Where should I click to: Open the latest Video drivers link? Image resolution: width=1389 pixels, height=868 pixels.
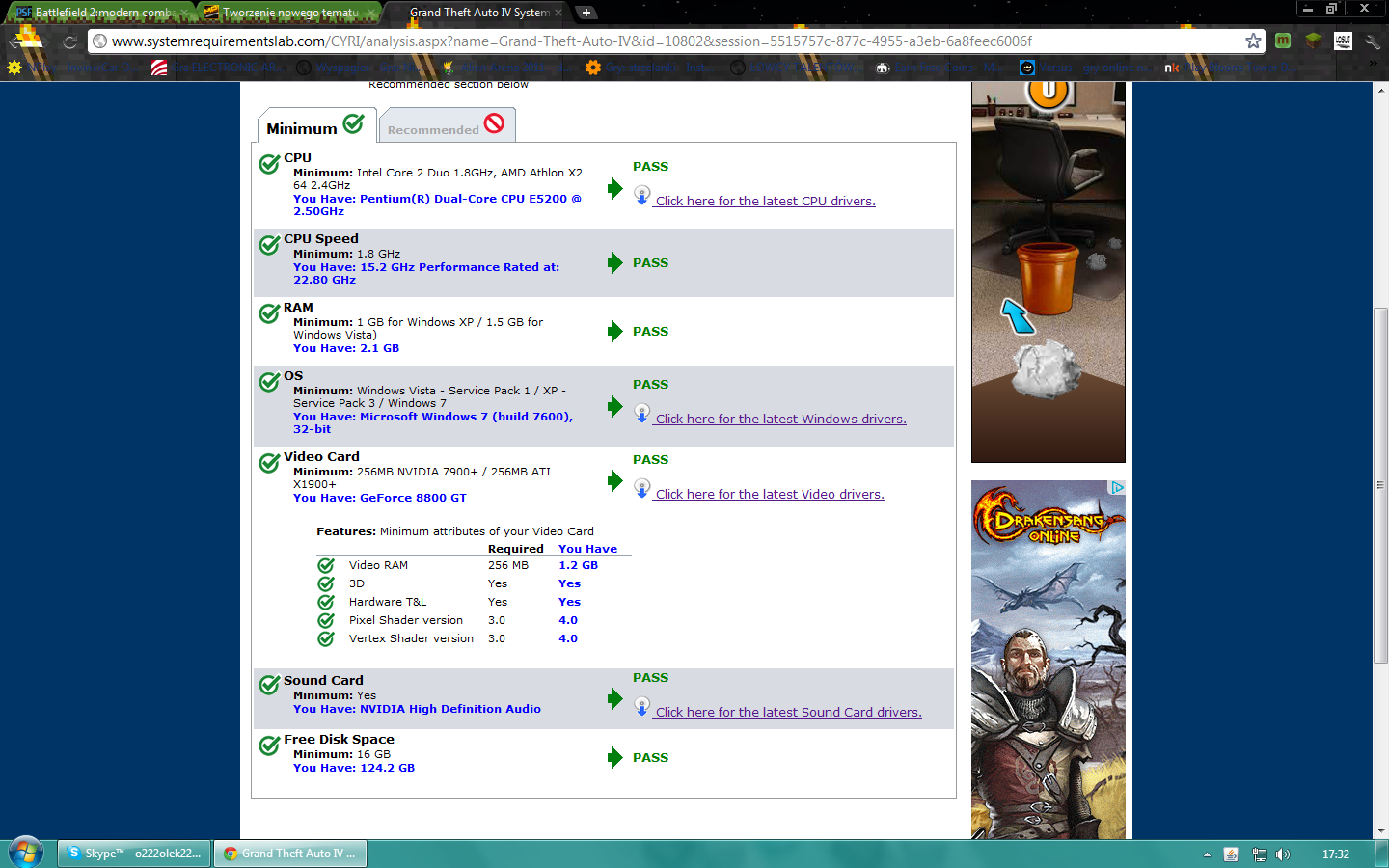(x=769, y=495)
